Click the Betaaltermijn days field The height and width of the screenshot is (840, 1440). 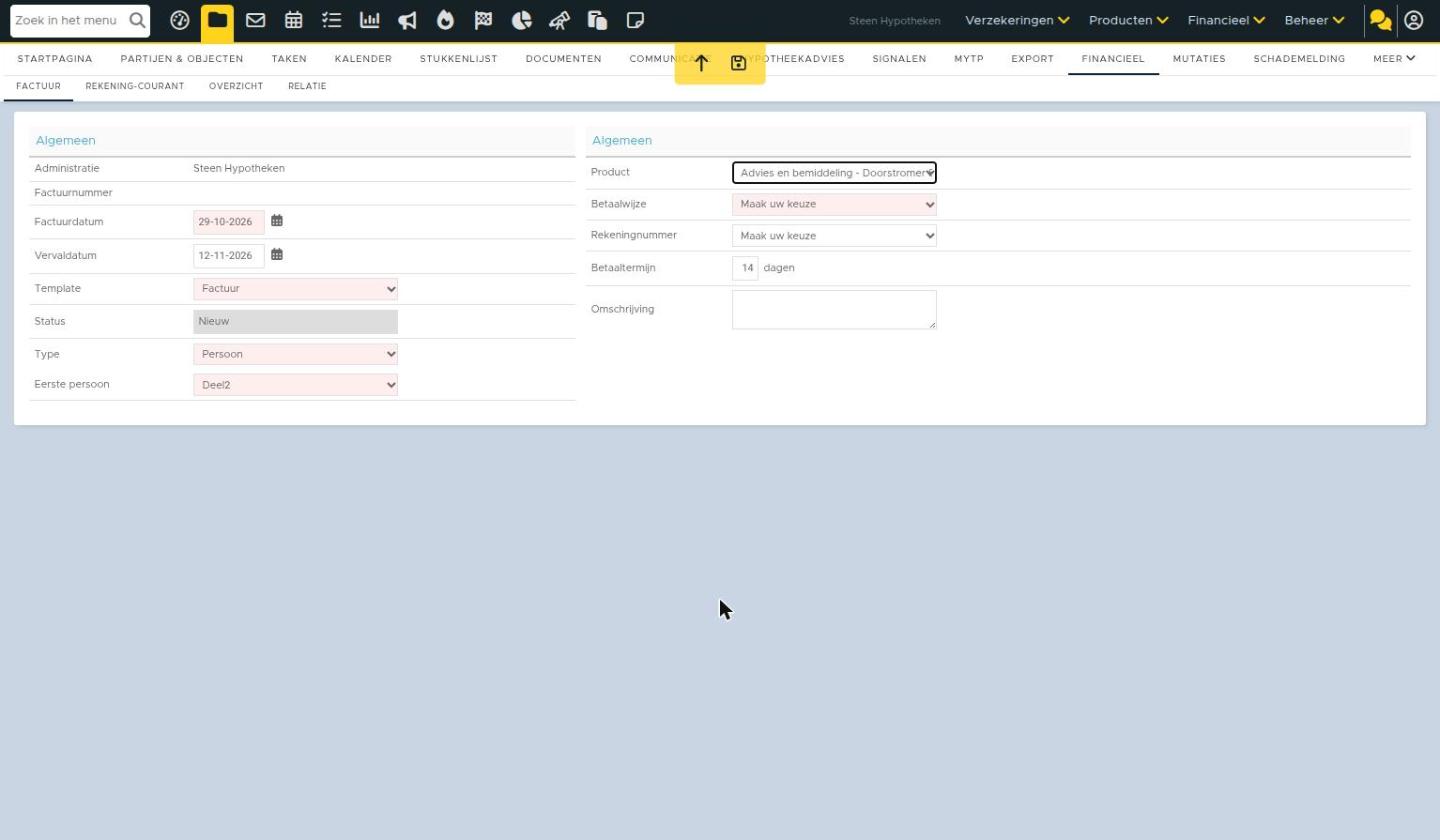745,268
